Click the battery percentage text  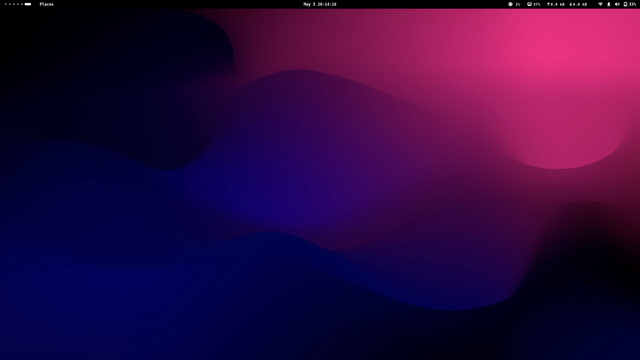[632, 4]
